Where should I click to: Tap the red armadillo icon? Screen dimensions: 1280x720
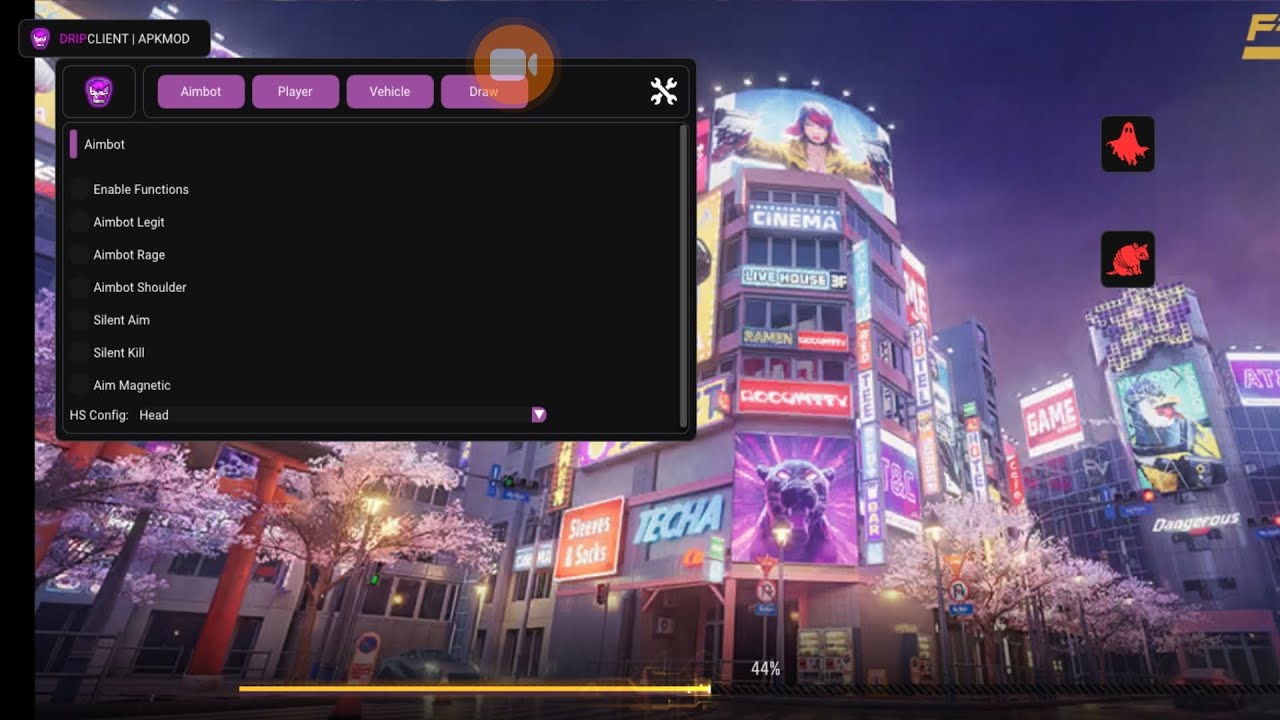point(1128,260)
